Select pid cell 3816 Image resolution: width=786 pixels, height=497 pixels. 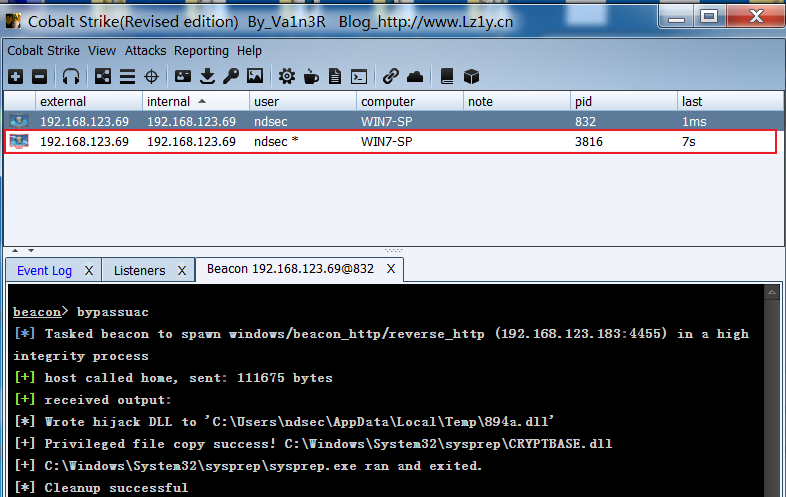coord(589,141)
